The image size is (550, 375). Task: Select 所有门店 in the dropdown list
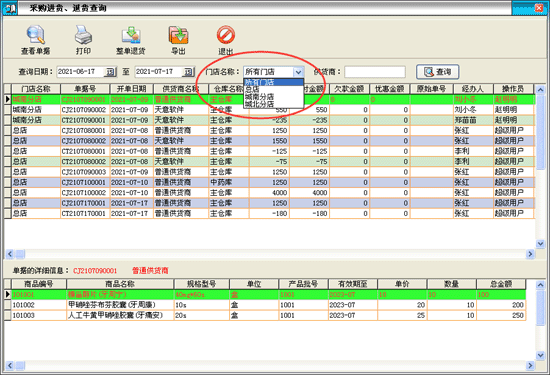[x=273, y=82]
